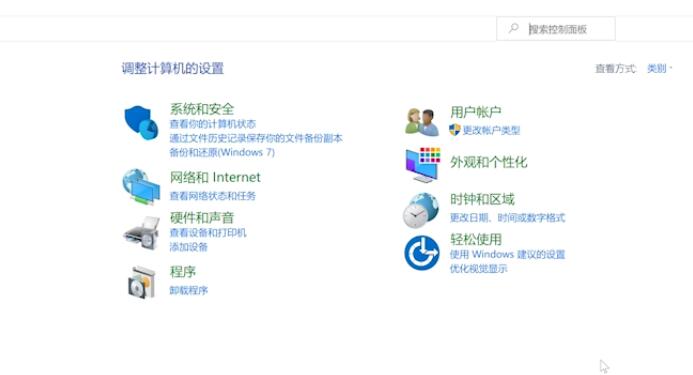Click the UAC shield beside 更改帐户类型

coord(454,130)
